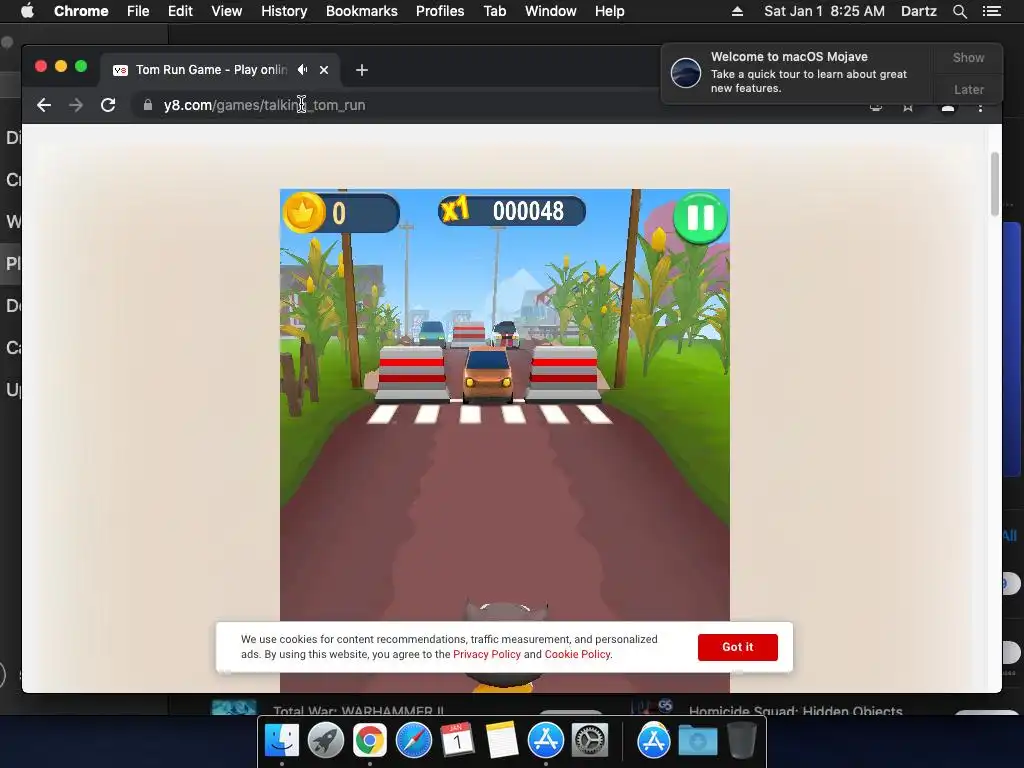
Task: Dismiss notification with Later
Action: pos(968,89)
